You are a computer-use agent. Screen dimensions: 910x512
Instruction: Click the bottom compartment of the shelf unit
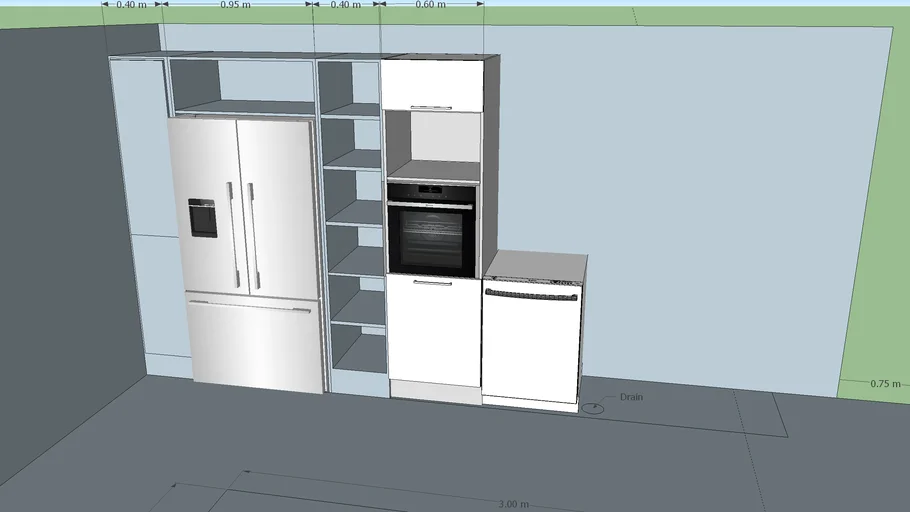tap(359, 348)
